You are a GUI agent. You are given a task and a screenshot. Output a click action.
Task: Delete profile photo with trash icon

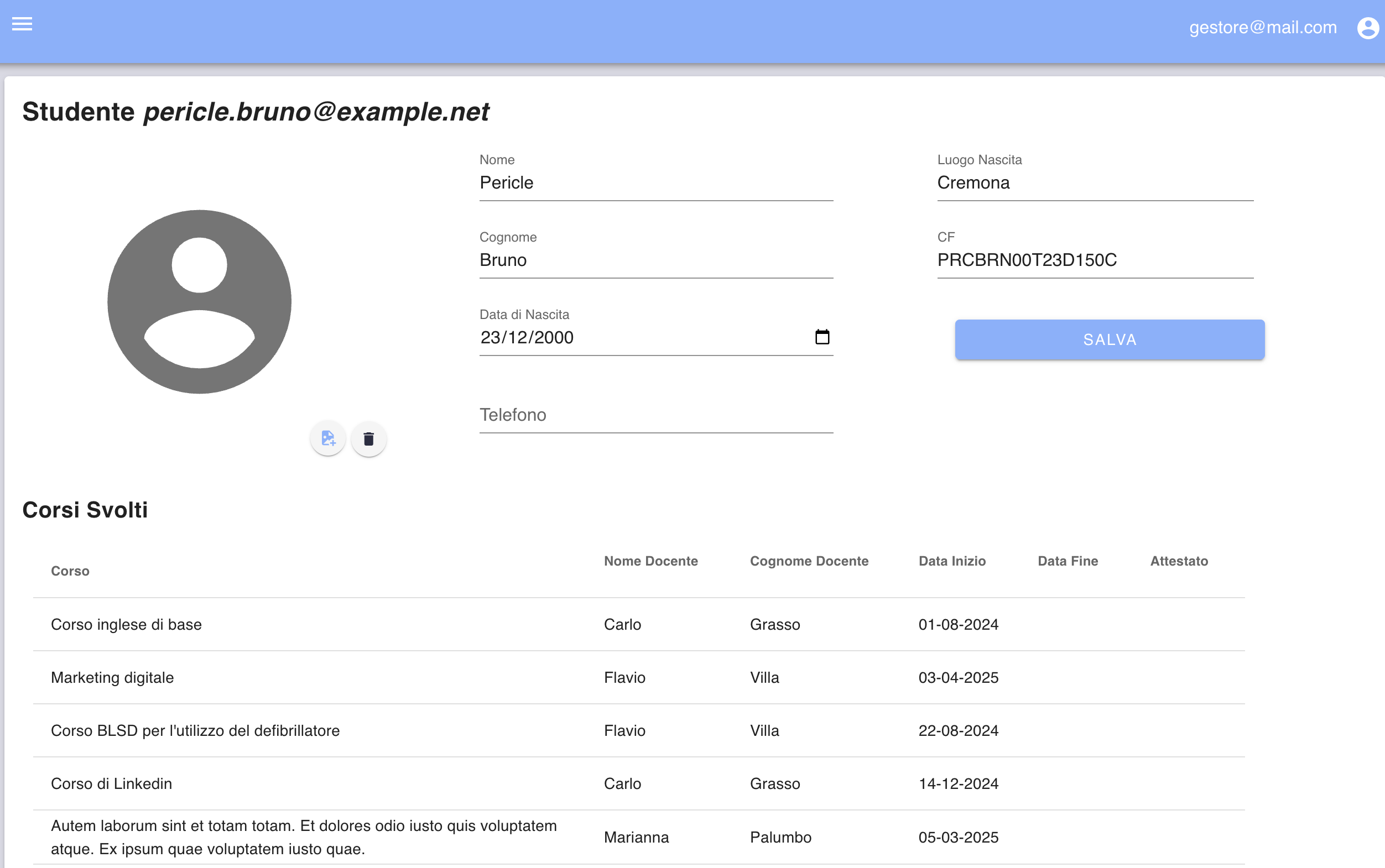click(368, 439)
